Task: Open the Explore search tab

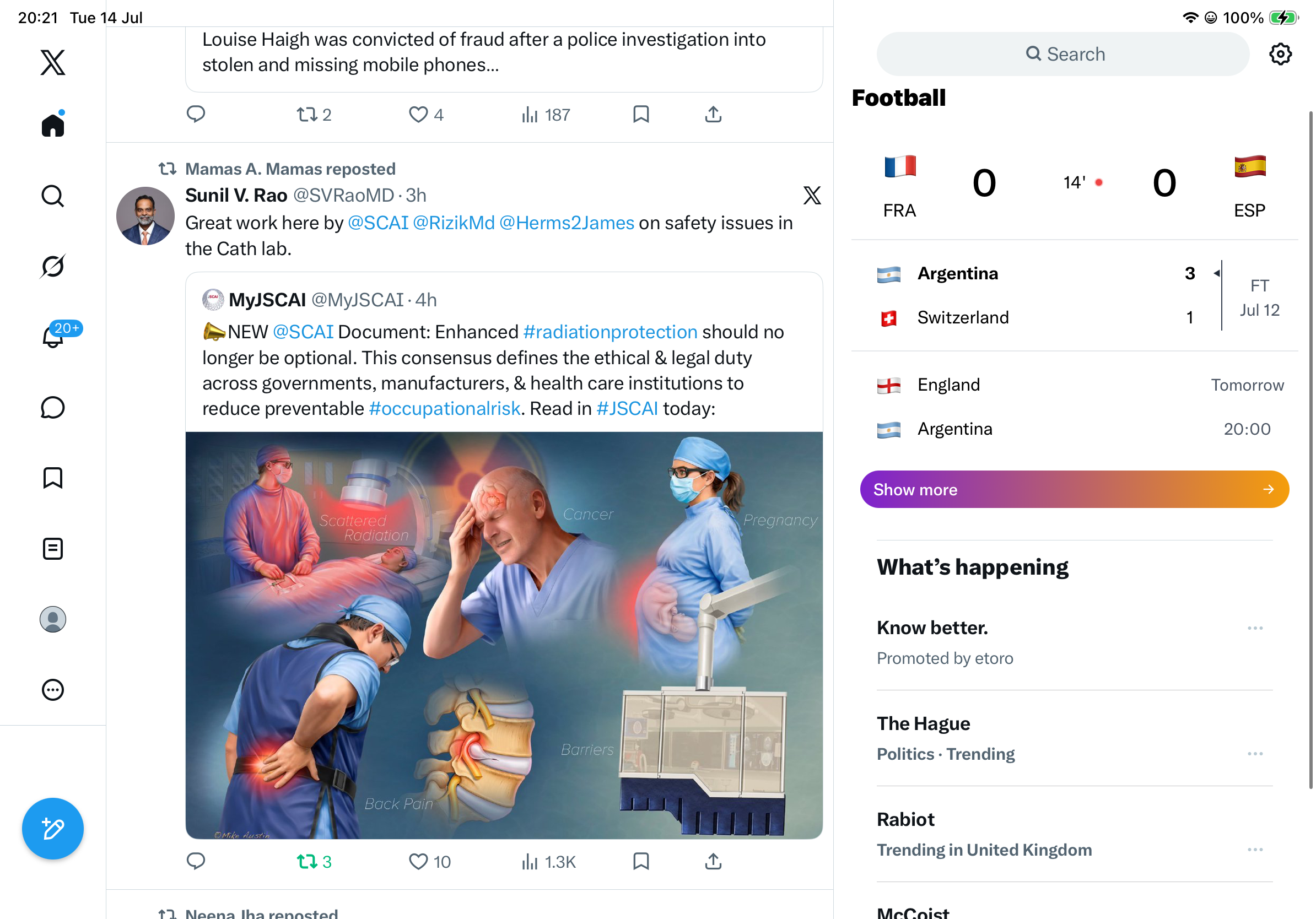Action: (53, 196)
